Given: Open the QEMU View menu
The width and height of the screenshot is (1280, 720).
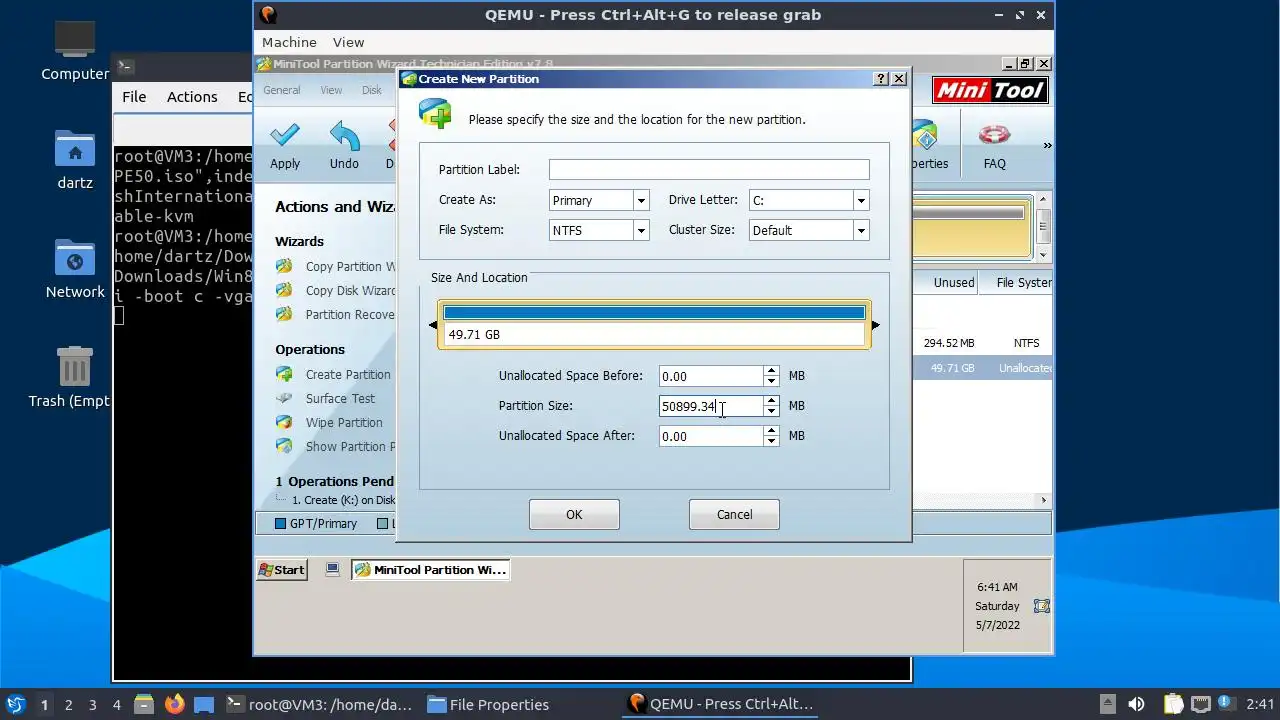Looking at the screenshot, I should 348,42.
